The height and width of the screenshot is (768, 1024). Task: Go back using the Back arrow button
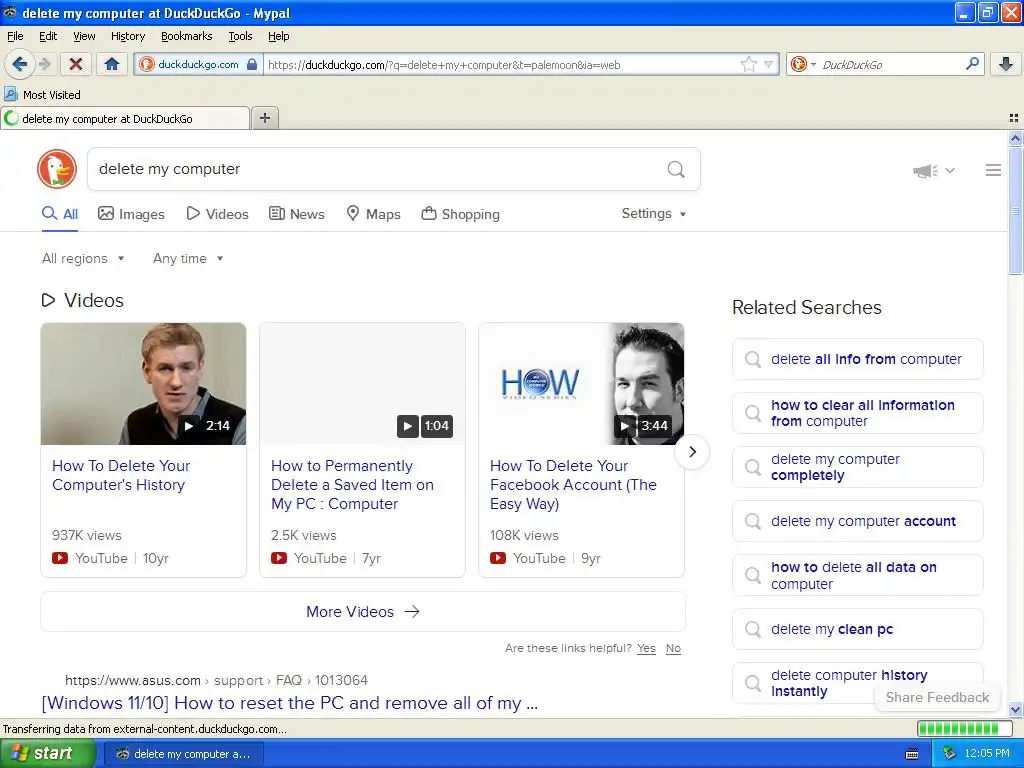[20, 64]
